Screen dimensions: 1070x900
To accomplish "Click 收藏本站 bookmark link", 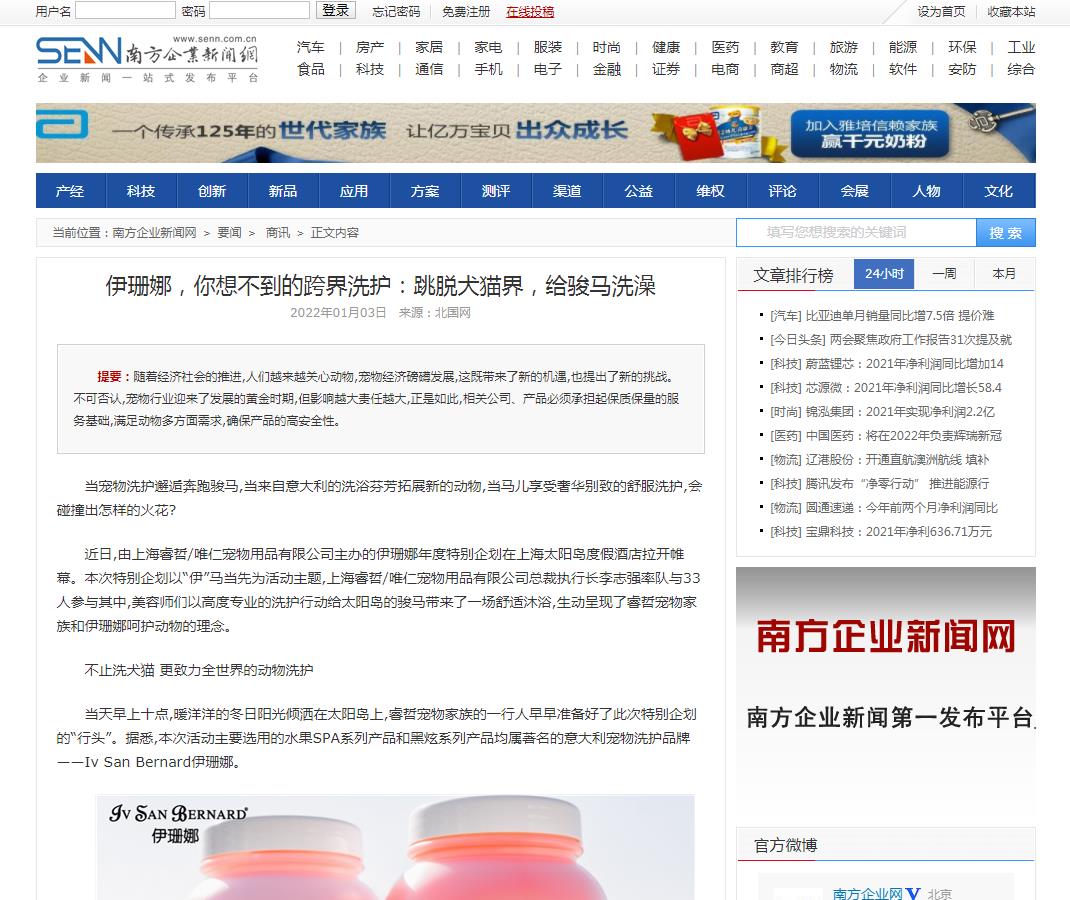I will [1011, 12].
